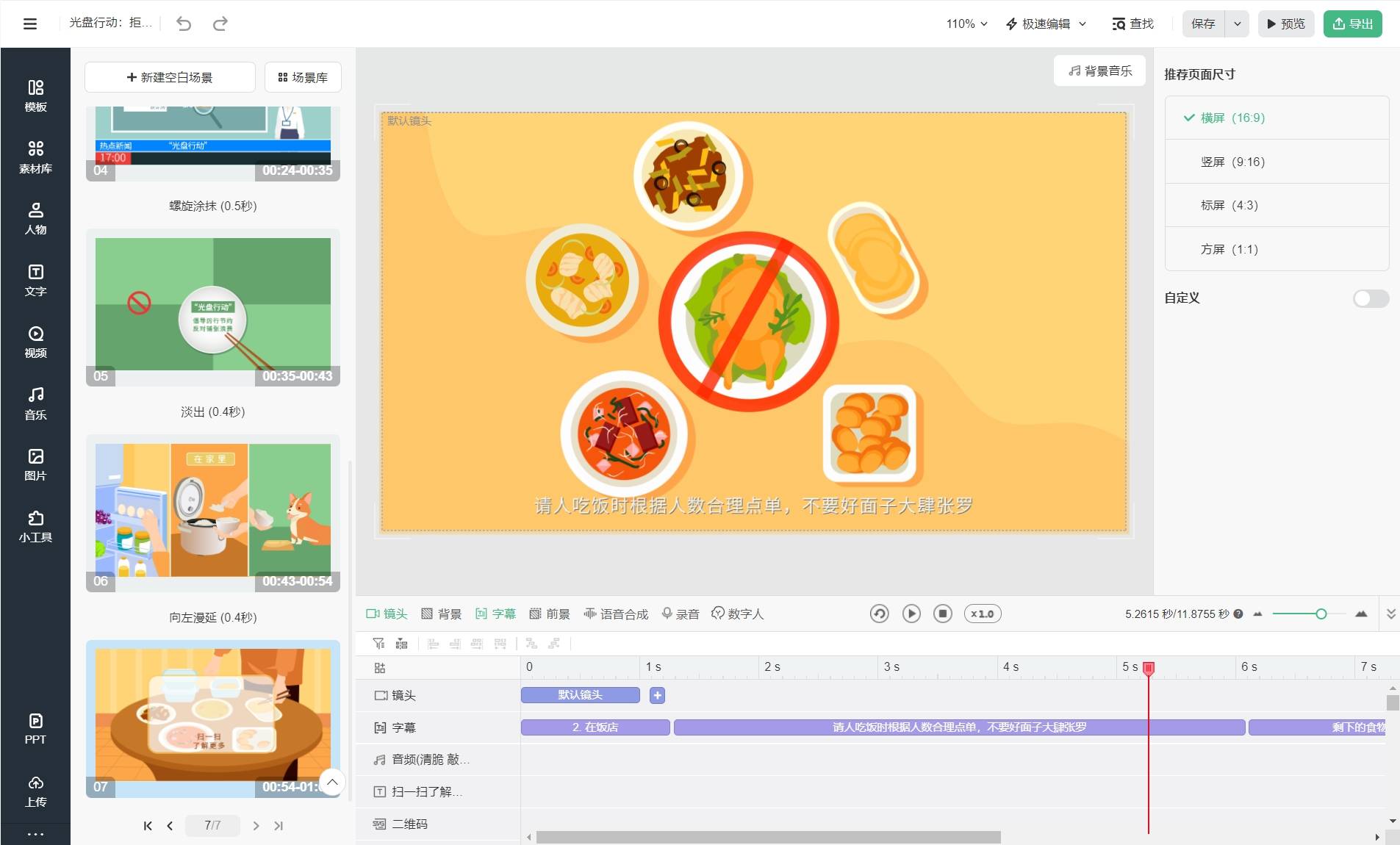Open the 视频 video panel
Viewport: 1400px width, 845px height.
(35, 342)
